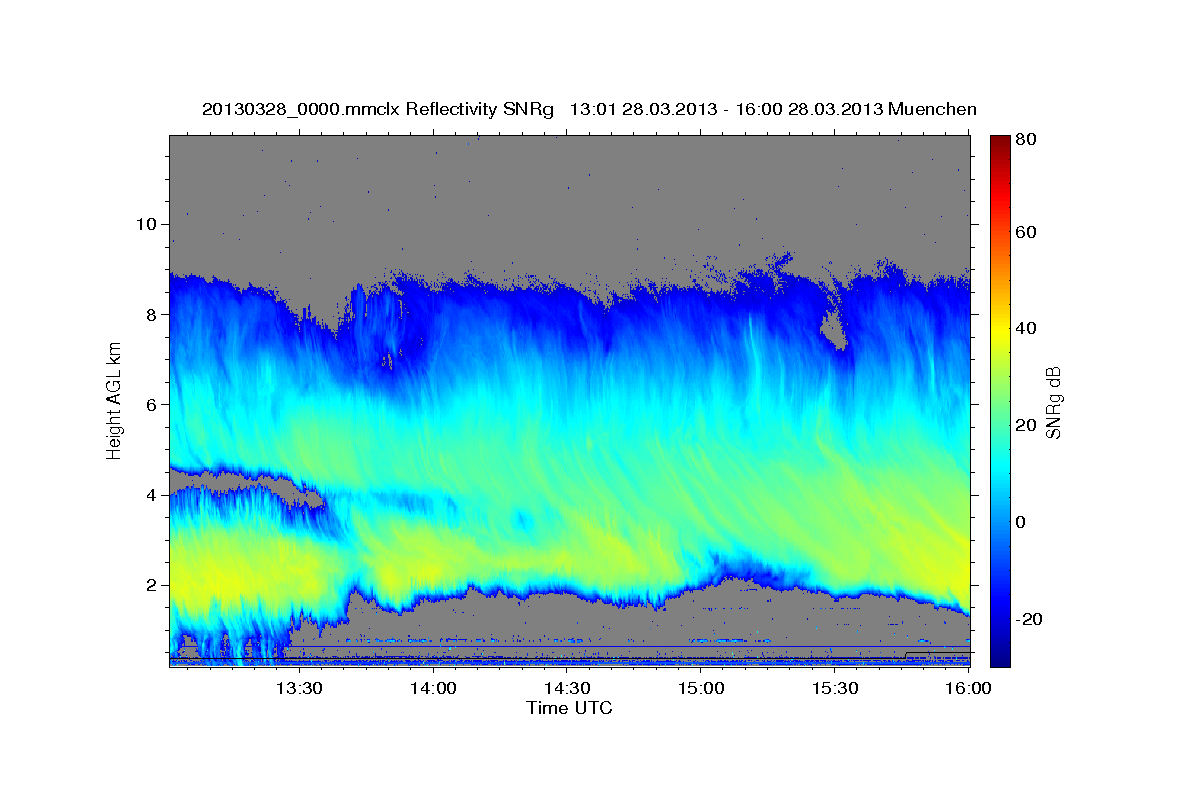Click the height tick label 8
Image resolution: width=1200 pixels, height=800 pixels.
click(152, 314)
